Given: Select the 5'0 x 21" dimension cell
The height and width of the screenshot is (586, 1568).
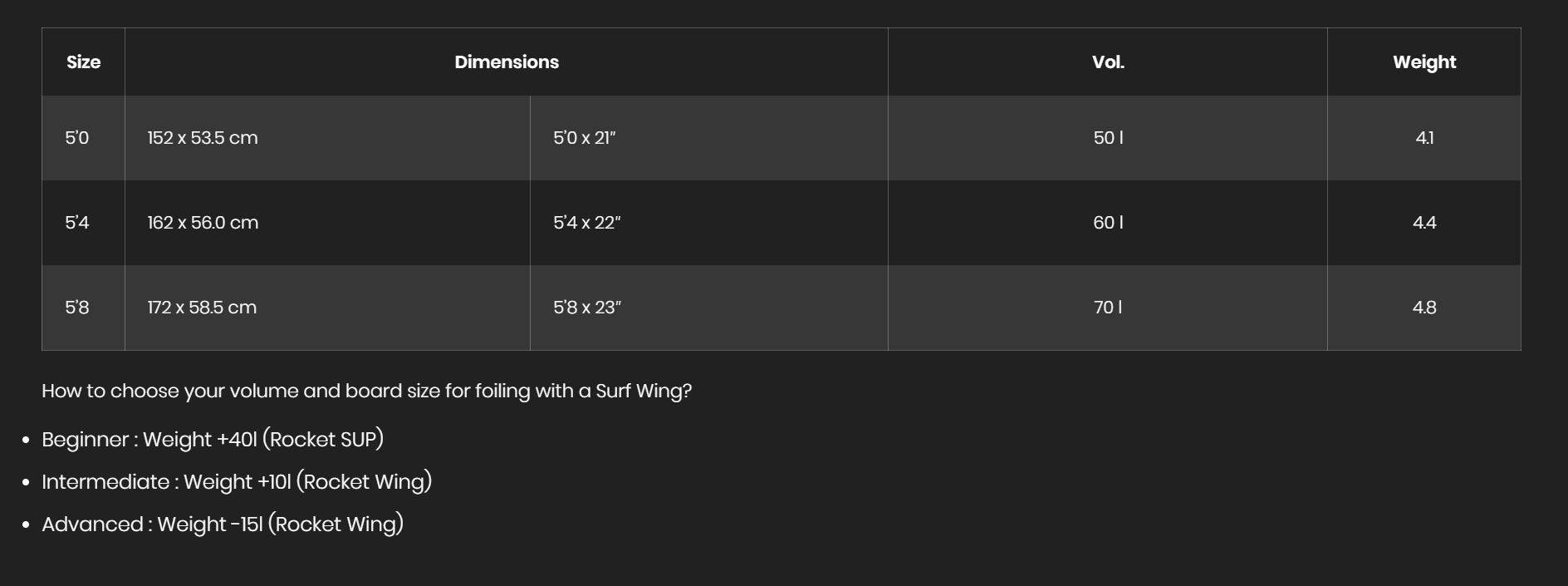Looking at the screenshot, I should (585, 138).
